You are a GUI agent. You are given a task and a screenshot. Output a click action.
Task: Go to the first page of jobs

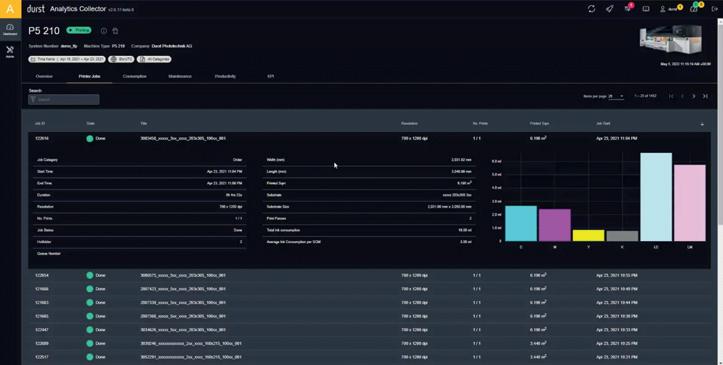click(671, 96)
